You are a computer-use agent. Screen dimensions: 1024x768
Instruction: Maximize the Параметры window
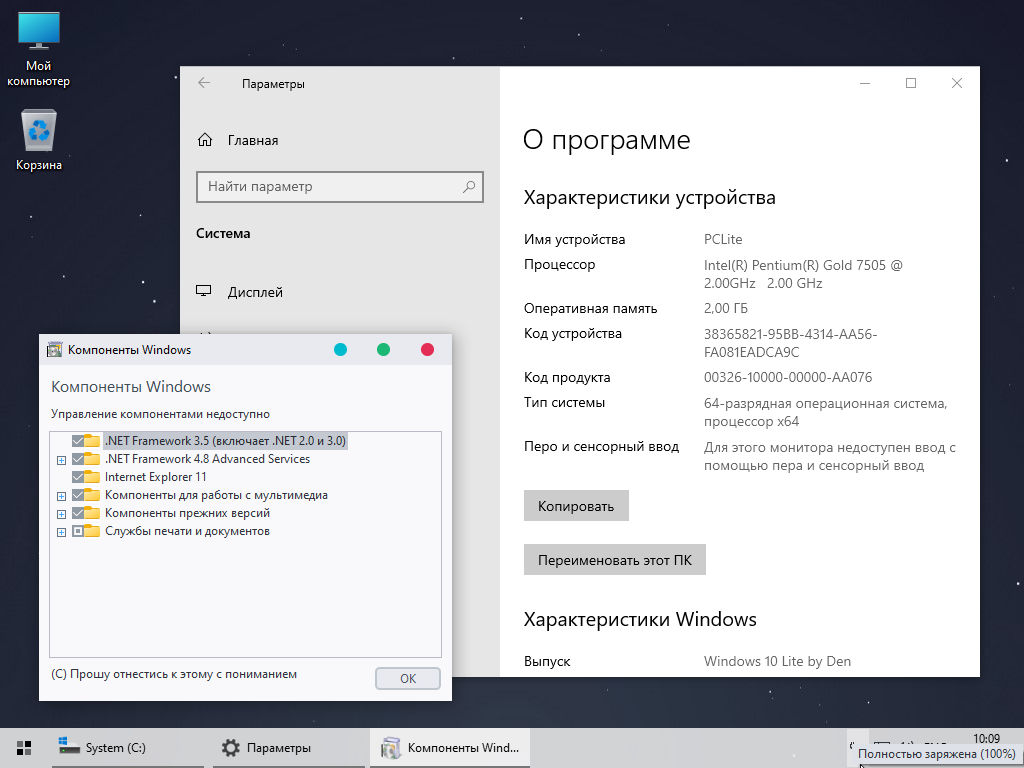pos(911,84)
